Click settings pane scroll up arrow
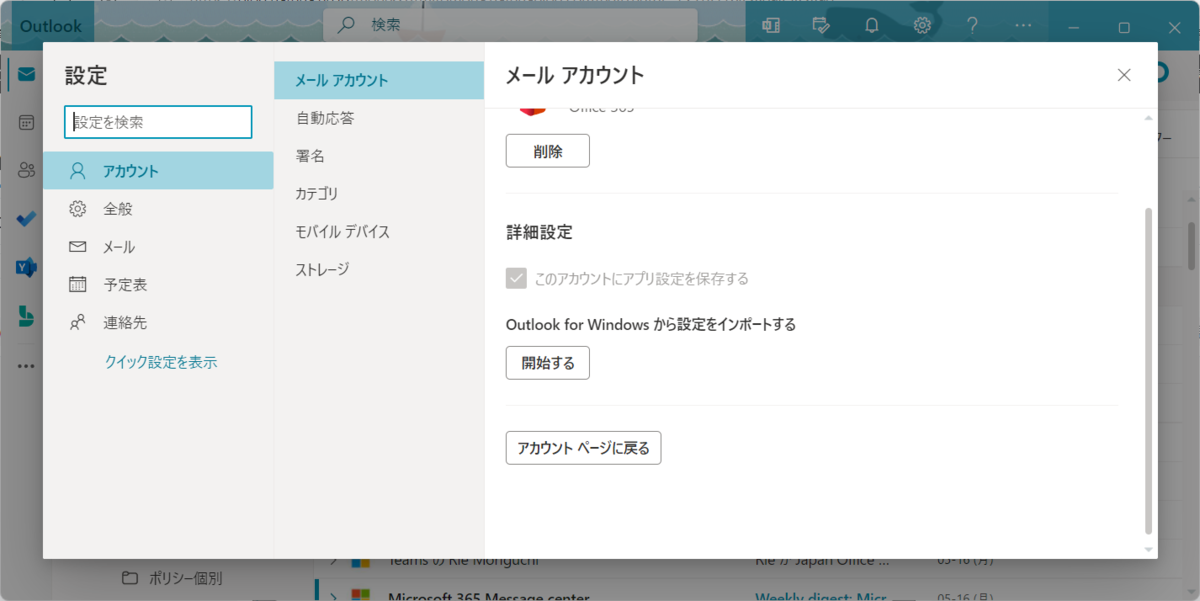The height and width of the screenshot is (601, 1200). pyautogui.click(x=1148, y=118)
